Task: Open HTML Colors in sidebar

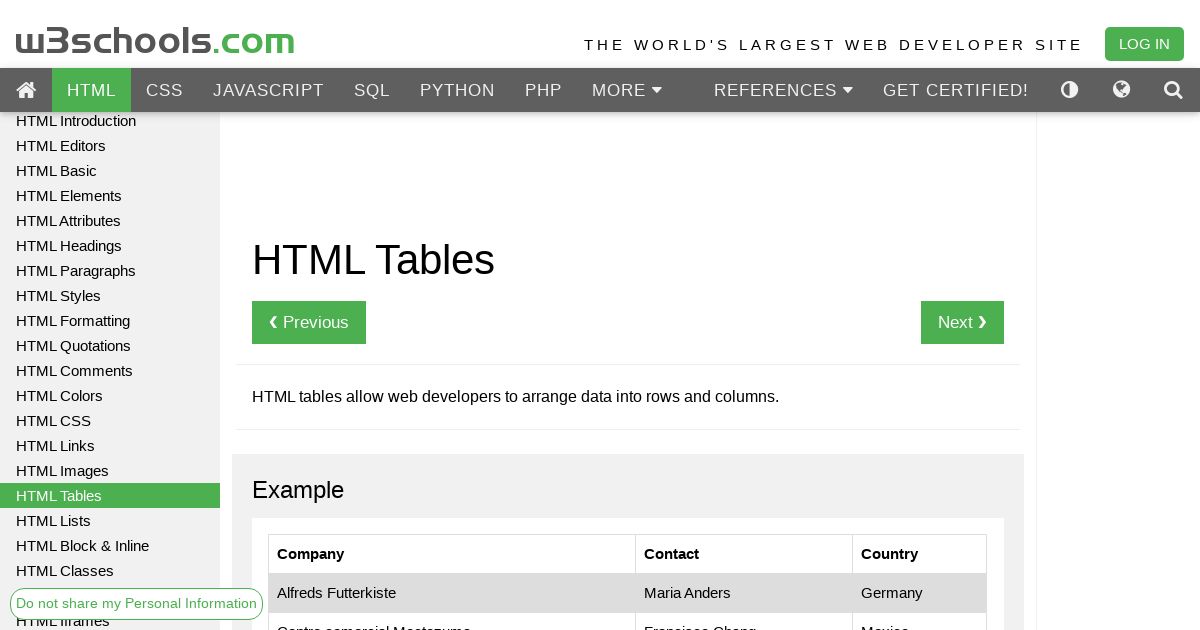Action: [110, 396]
